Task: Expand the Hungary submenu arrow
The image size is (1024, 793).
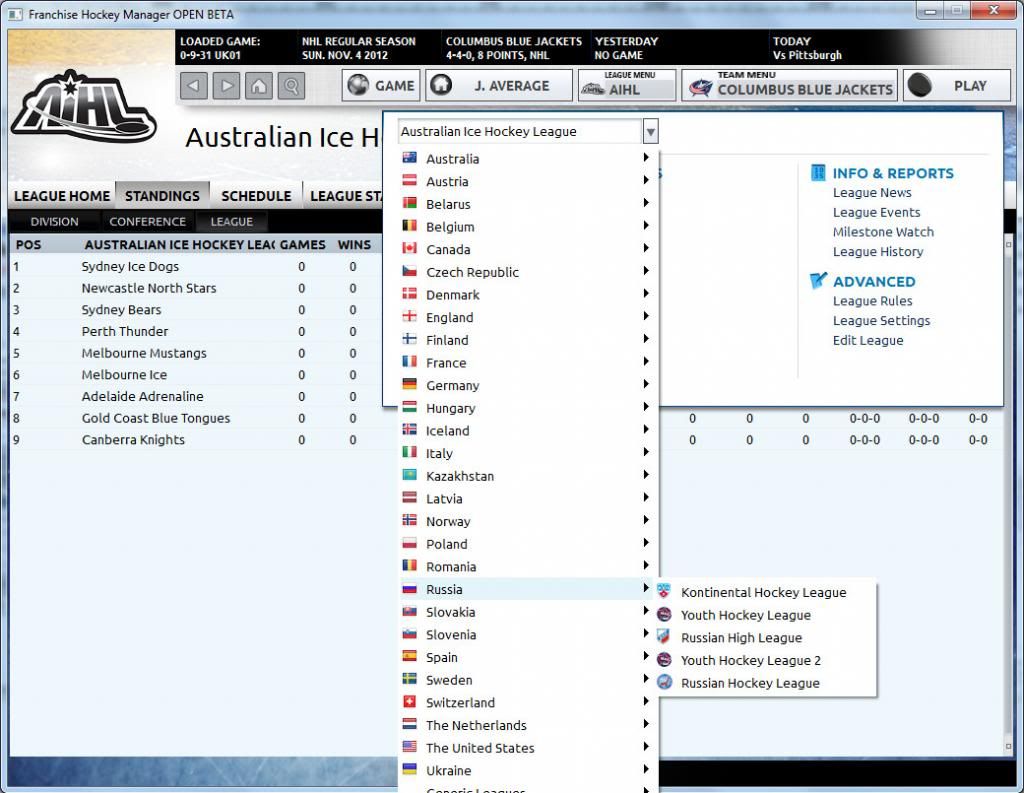Action: (x=645, y=407)
